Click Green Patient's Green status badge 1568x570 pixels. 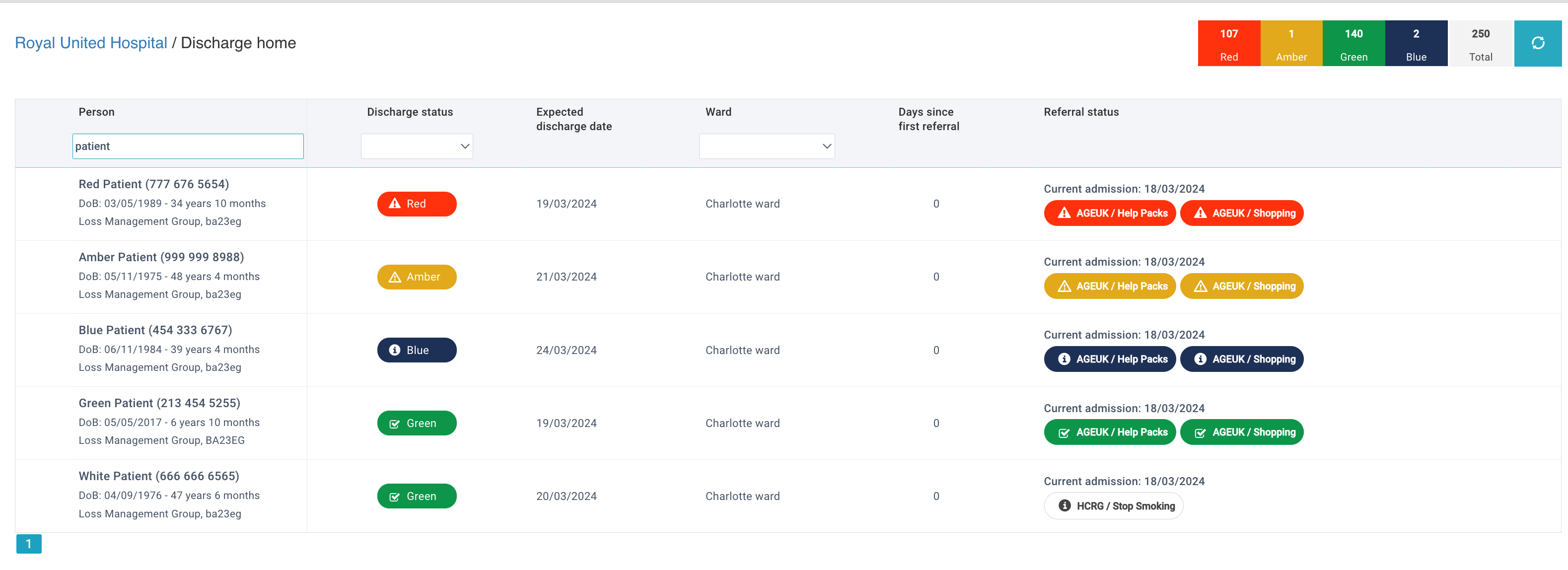point(417,423)
